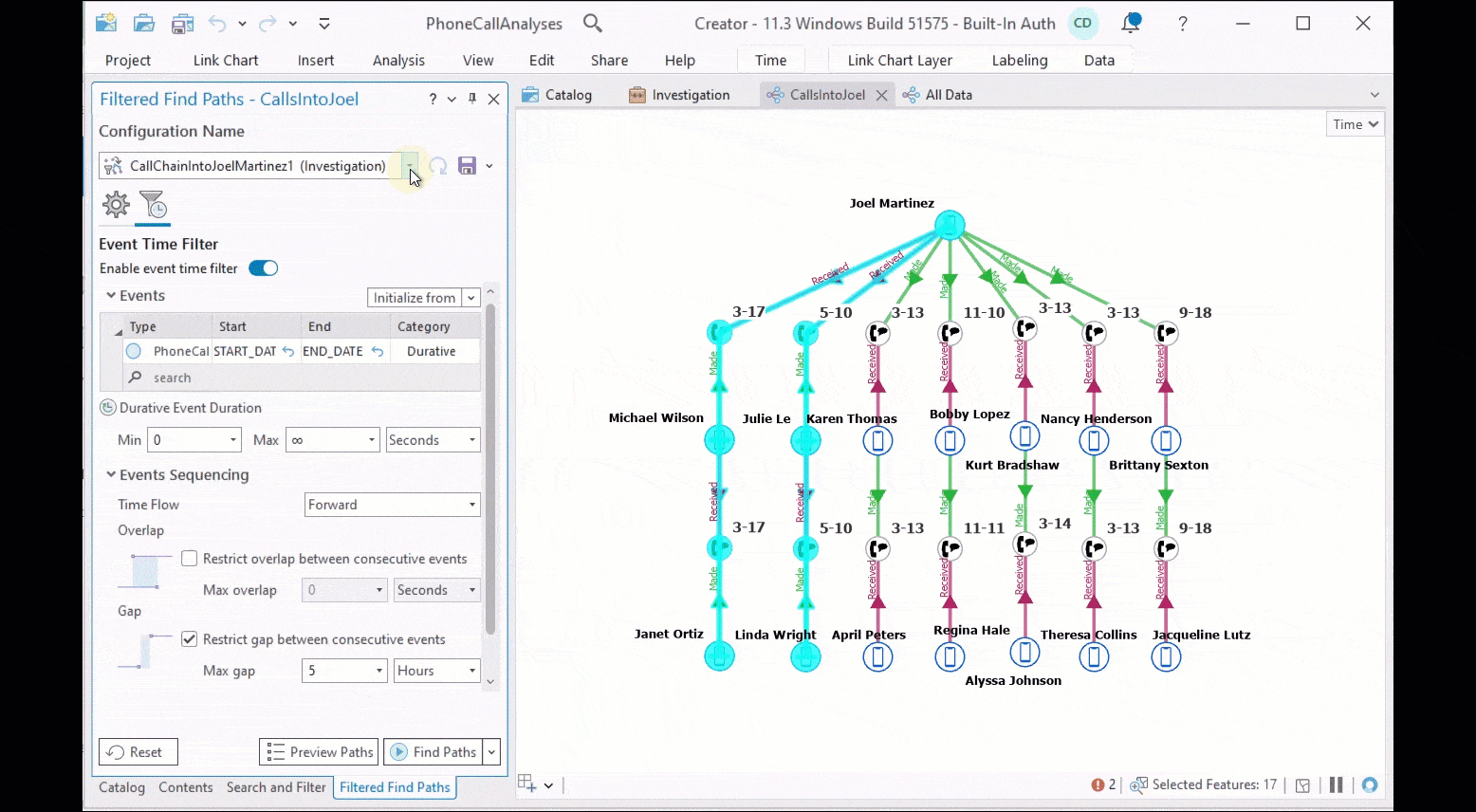Open the user account CD badge

point(1082,23)
